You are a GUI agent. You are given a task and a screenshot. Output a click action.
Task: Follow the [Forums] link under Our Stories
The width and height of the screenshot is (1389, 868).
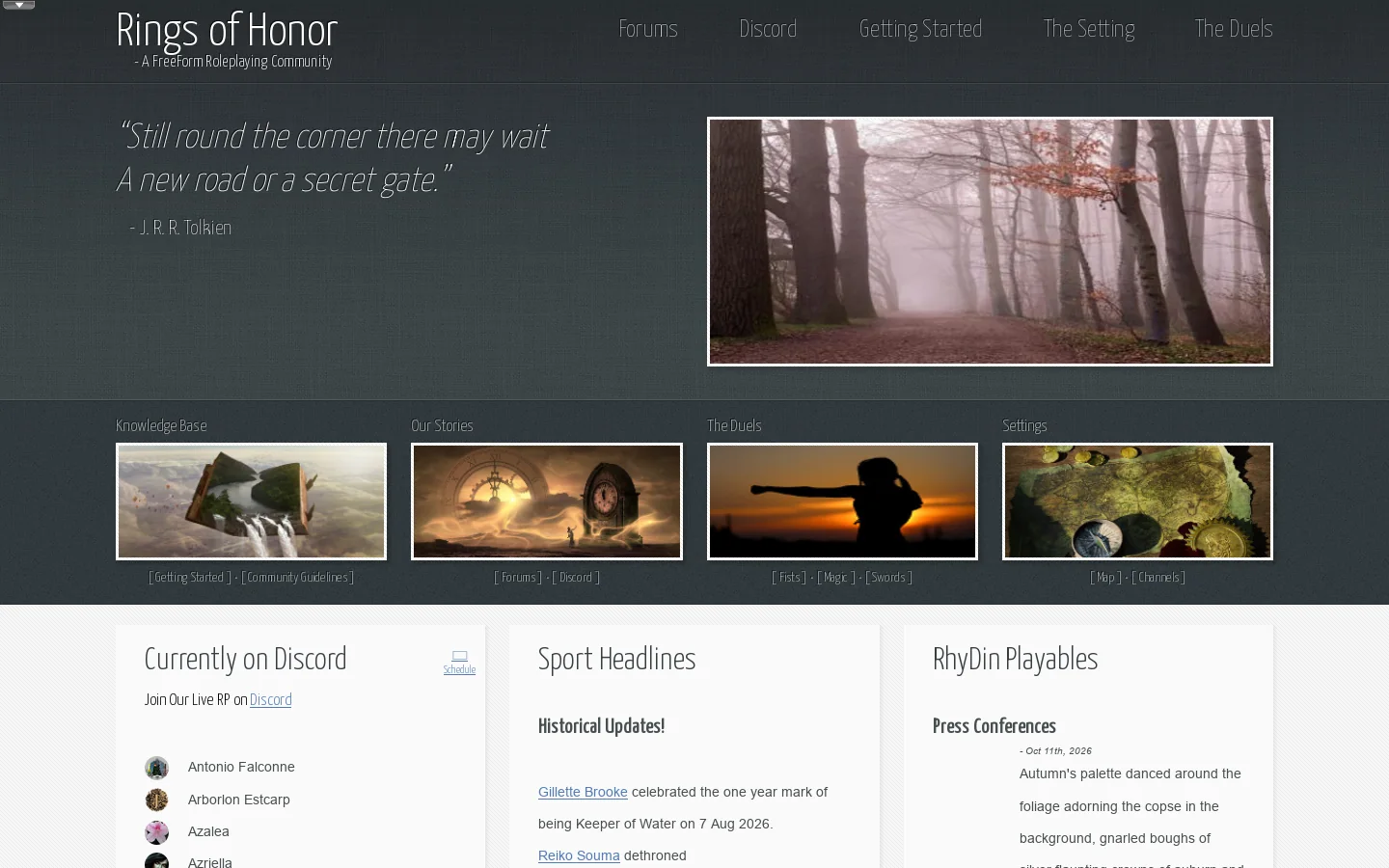point(518,578)
